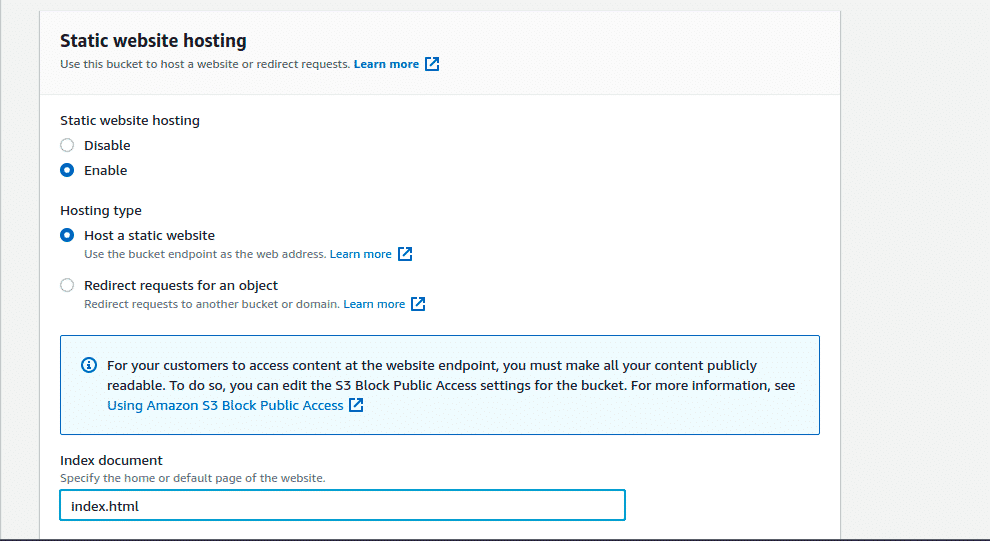Click external-link icon after bucket endpoint Learn more
Image resolution: width=990 pixels, height=541 pixels.
coord(405,254)
